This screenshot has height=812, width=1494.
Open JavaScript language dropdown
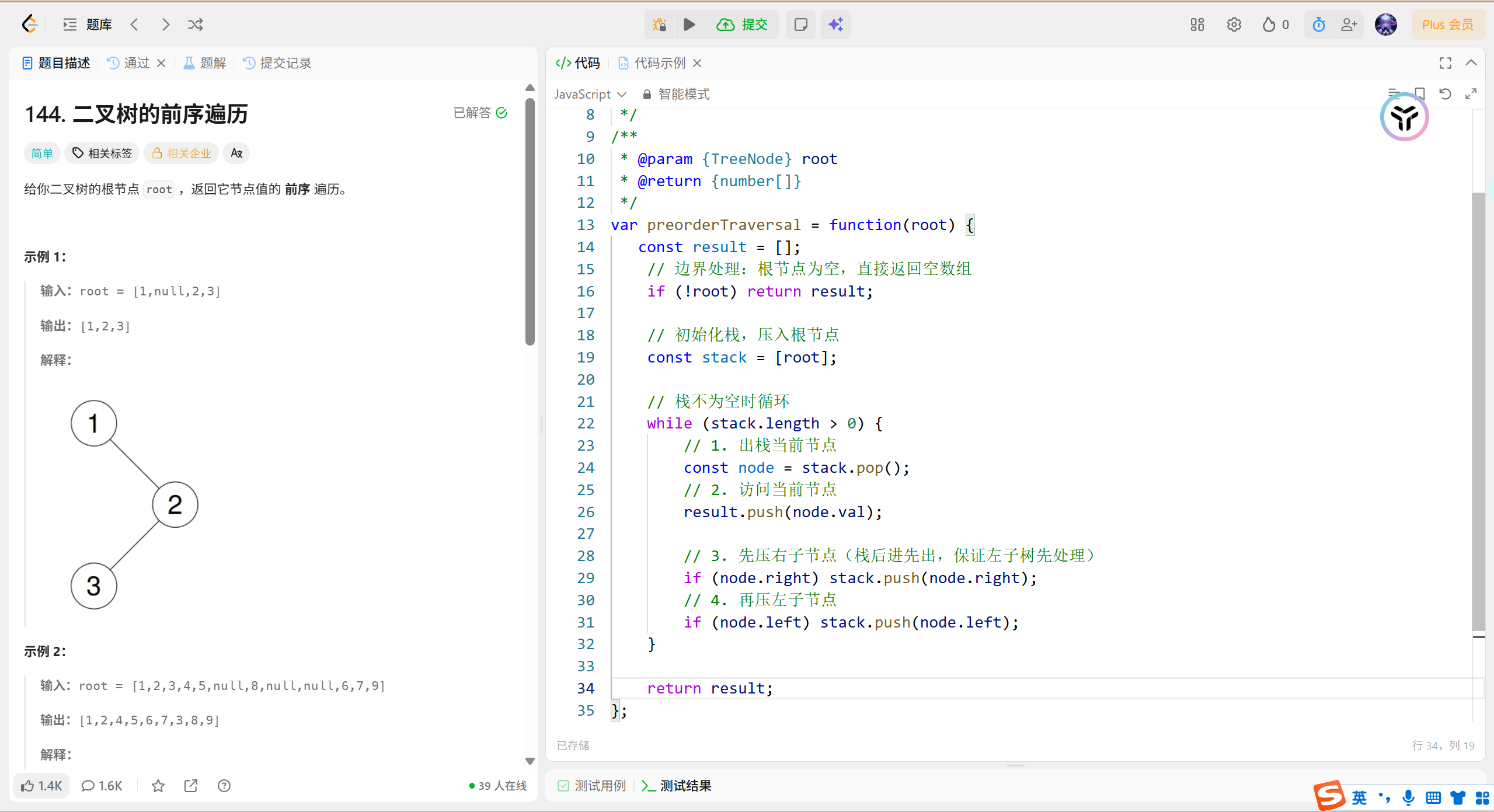(x=590, y=94)
